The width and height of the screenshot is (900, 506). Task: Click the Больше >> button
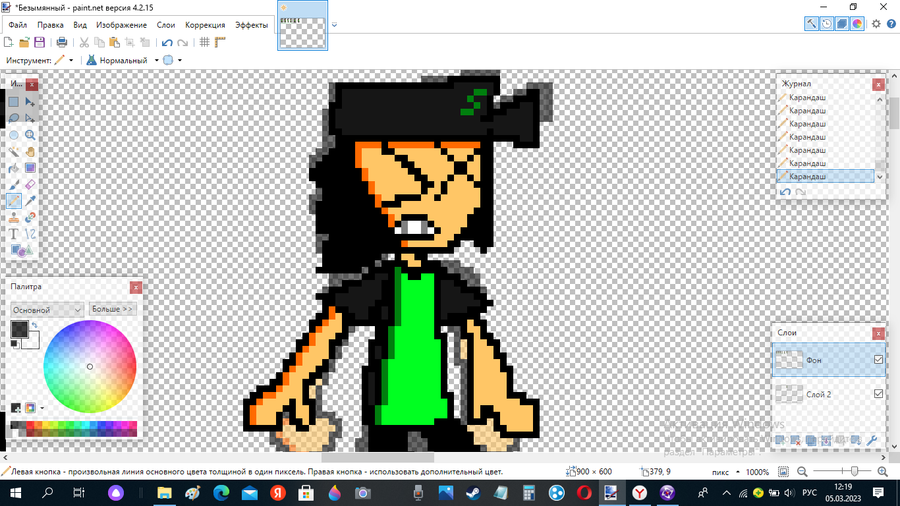click(x=112, y=309)
